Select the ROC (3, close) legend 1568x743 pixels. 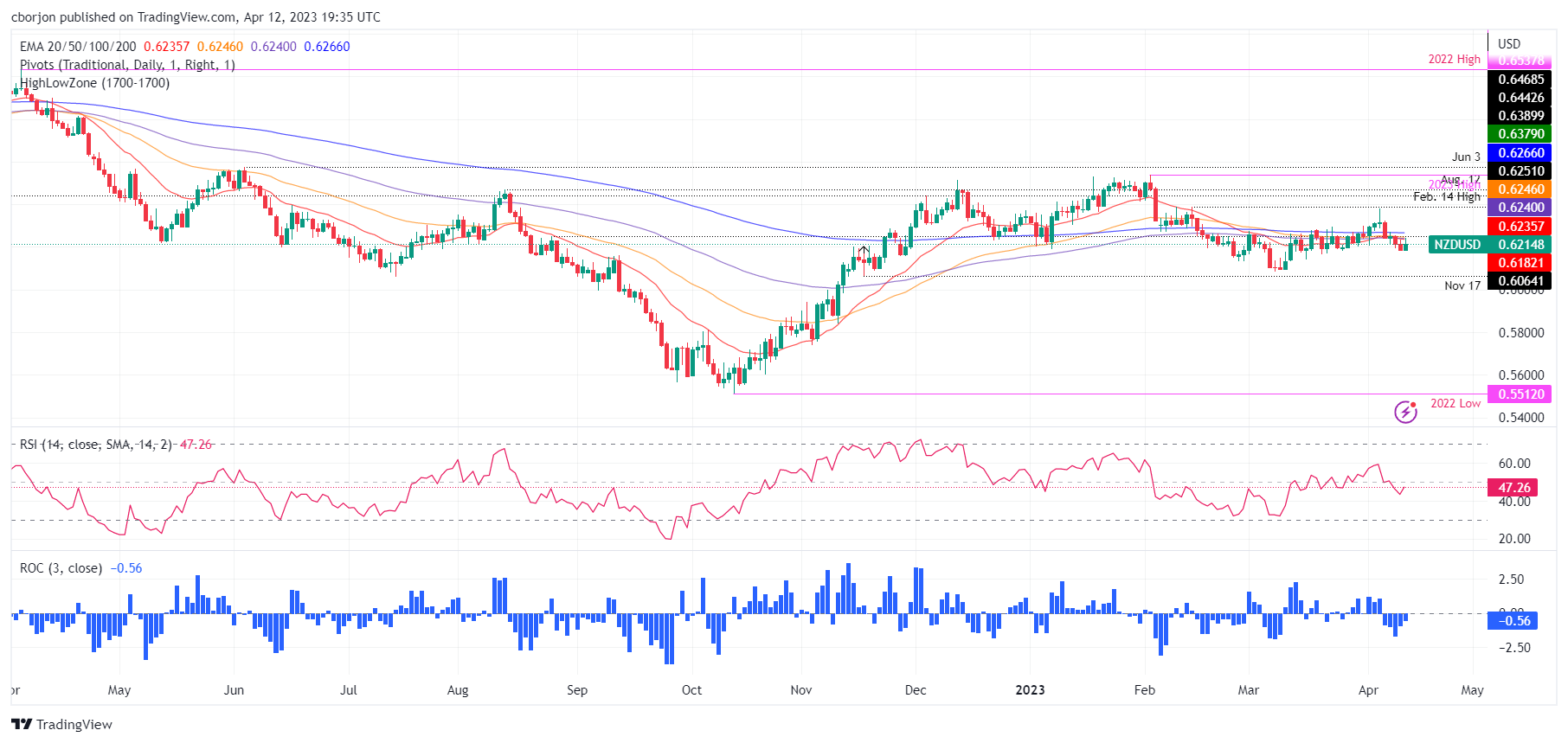(61, 568)
